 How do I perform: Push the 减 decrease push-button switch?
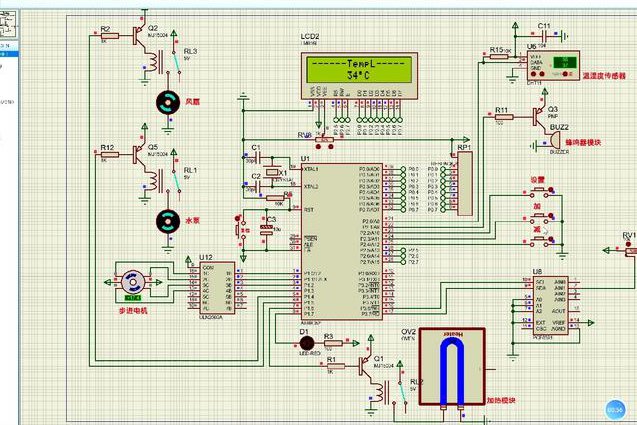coord(539,241)
